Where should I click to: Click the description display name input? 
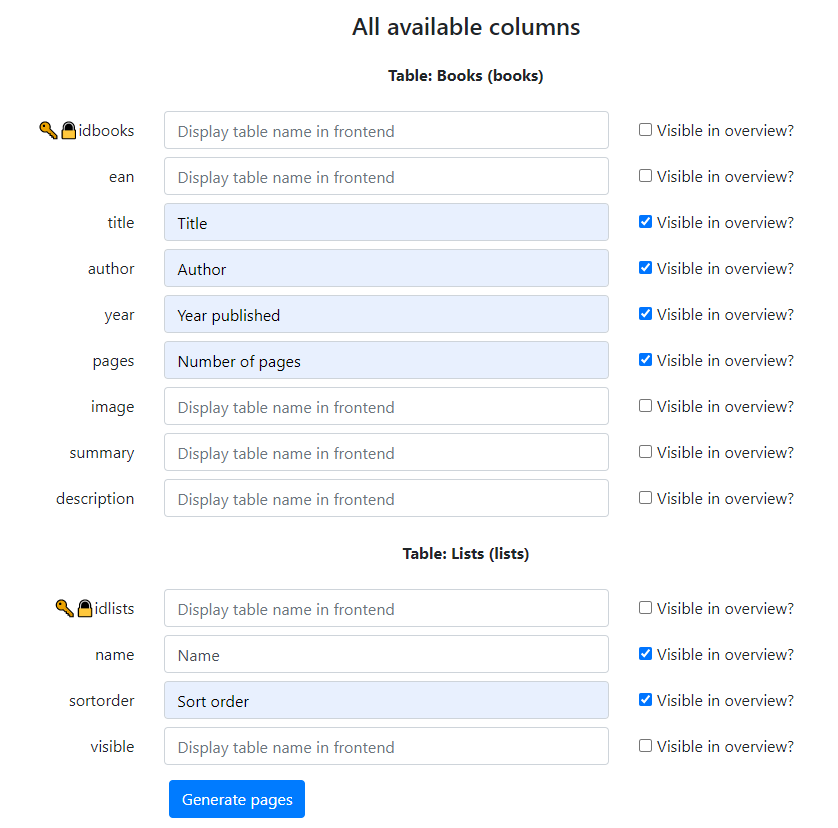click(x=386, y=498)
